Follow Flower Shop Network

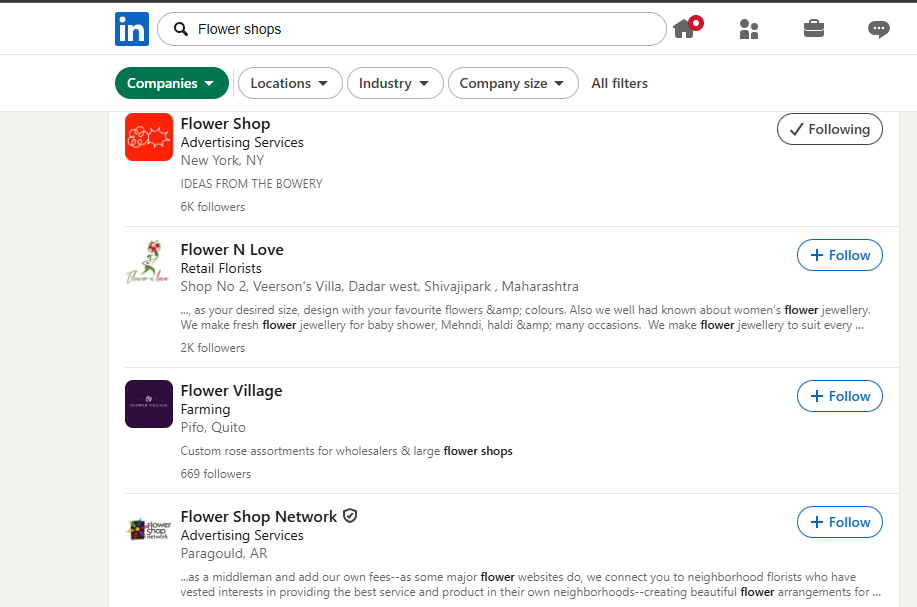(x=839, y=522)
